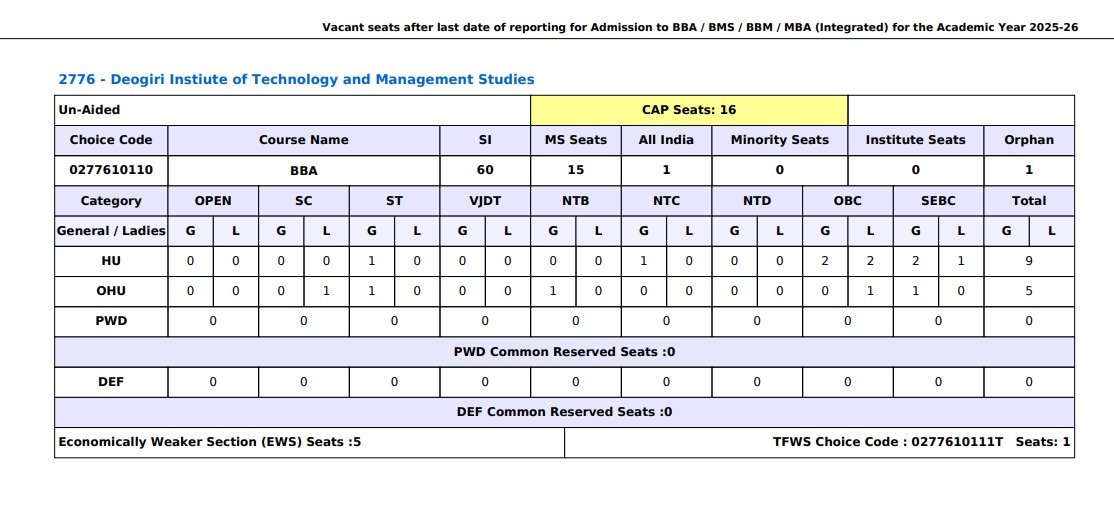Click the Orphan column header

1029,140
